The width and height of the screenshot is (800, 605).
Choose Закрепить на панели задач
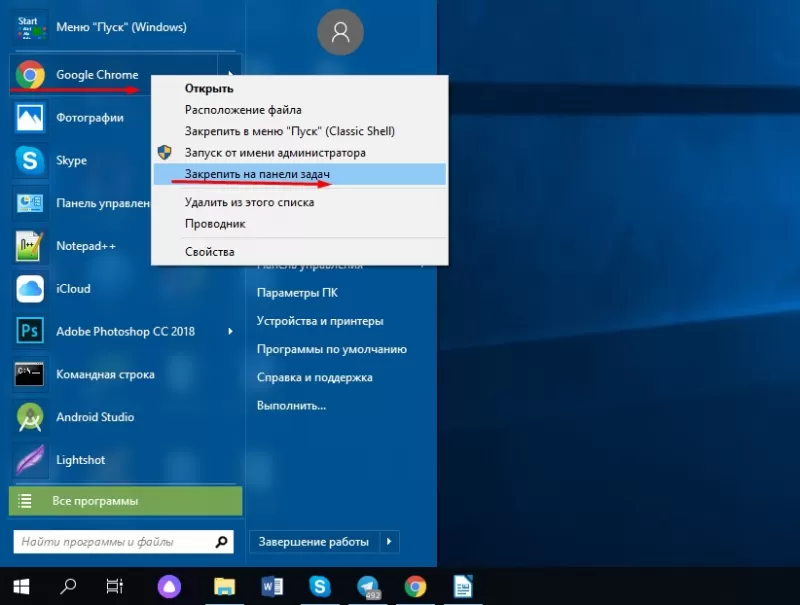(299, 174)
